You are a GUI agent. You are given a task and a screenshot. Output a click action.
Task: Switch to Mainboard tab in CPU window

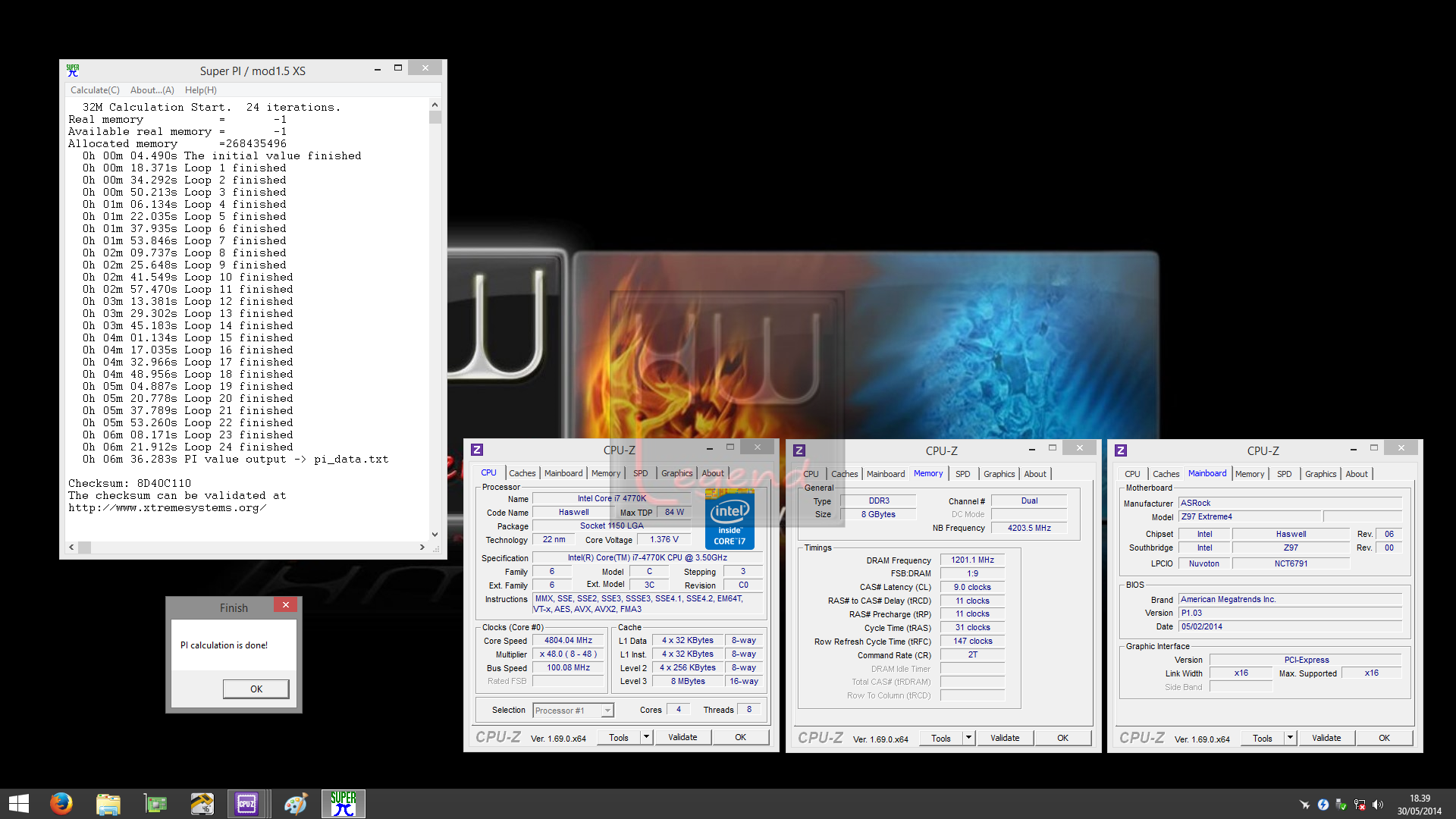(x=563, y=473)
